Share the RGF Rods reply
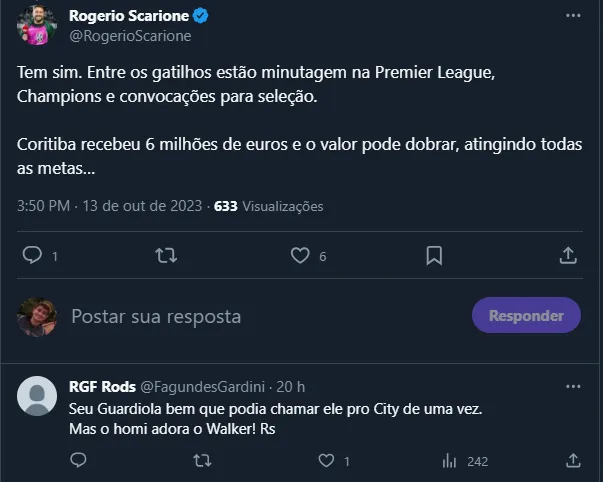The image size is (603, 482). pyautogui.click(x=573, y=461)
